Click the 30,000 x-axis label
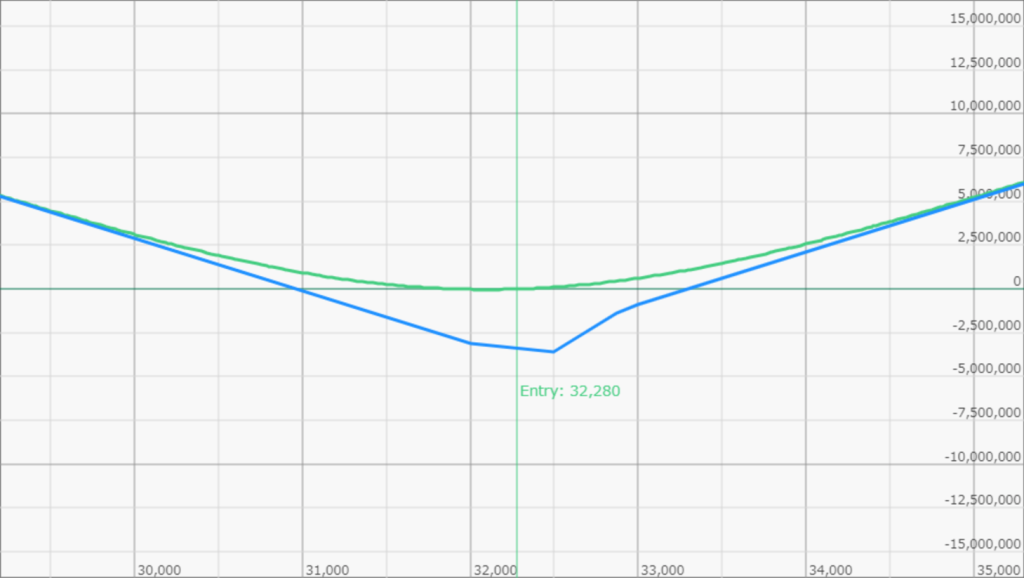The width and height of the screenshot is (1024, 578). (159, 570)
